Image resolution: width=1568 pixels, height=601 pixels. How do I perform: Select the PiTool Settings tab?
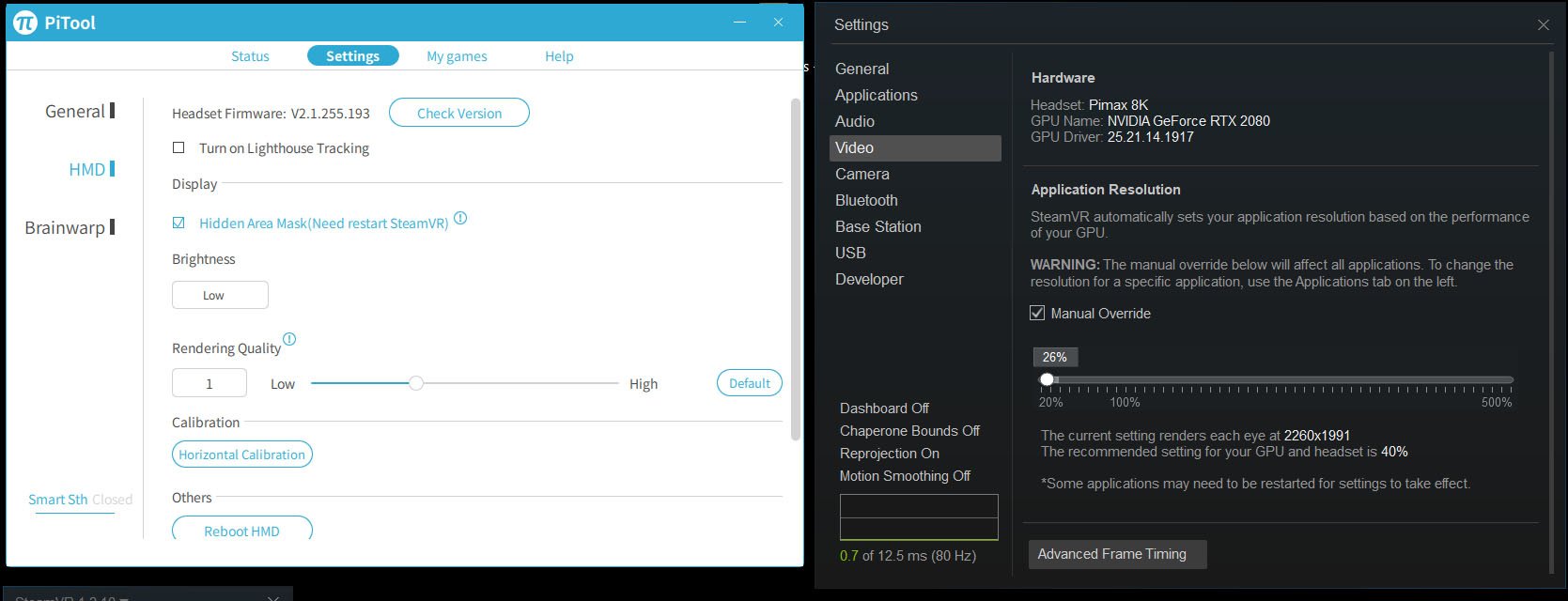pos(353,56)
